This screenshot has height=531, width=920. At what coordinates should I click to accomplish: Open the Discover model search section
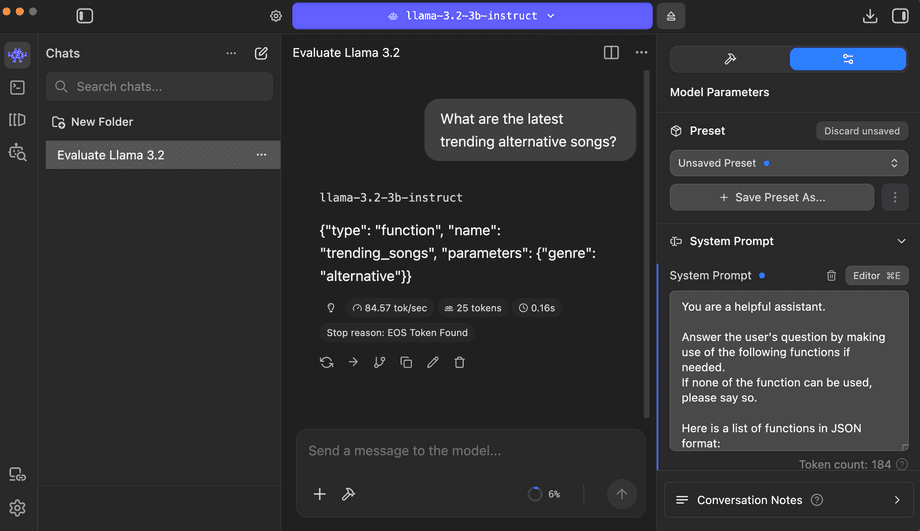pyautogui.click(x=18, y=153)
